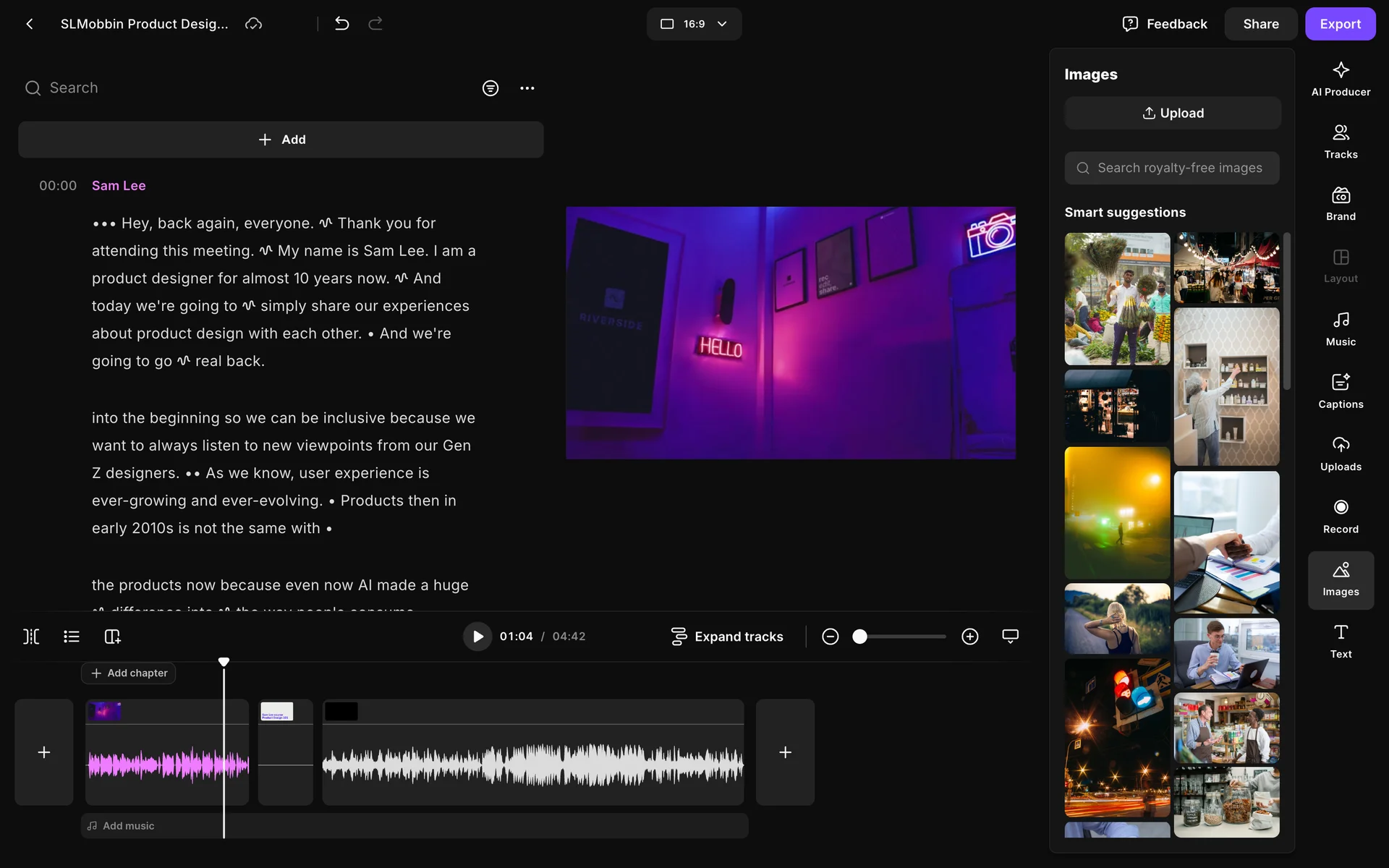
Task: Open the 16:9 aspect ratio dropdown
Action: click(x=694, y=24)
